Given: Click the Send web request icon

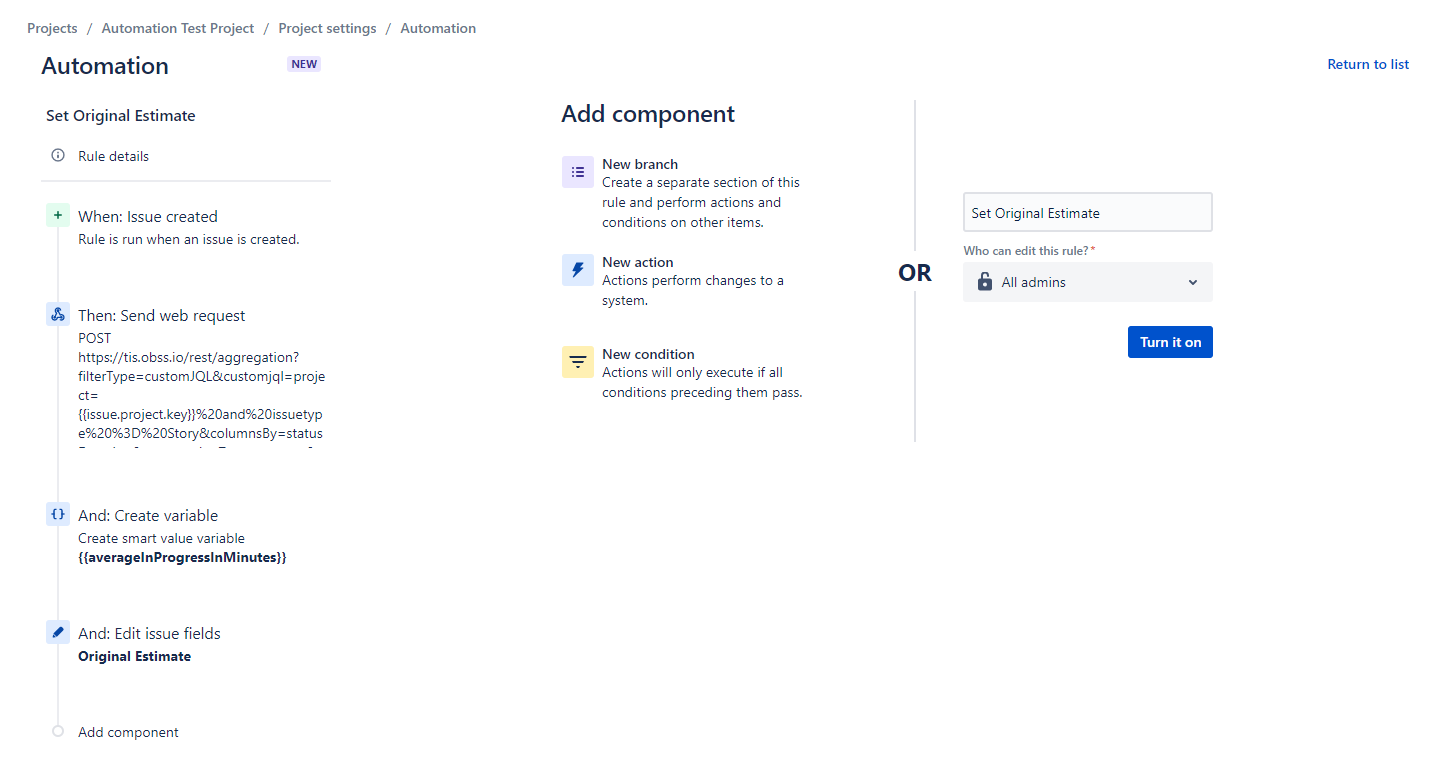Looking at the screenshot, I should [58, 314].
